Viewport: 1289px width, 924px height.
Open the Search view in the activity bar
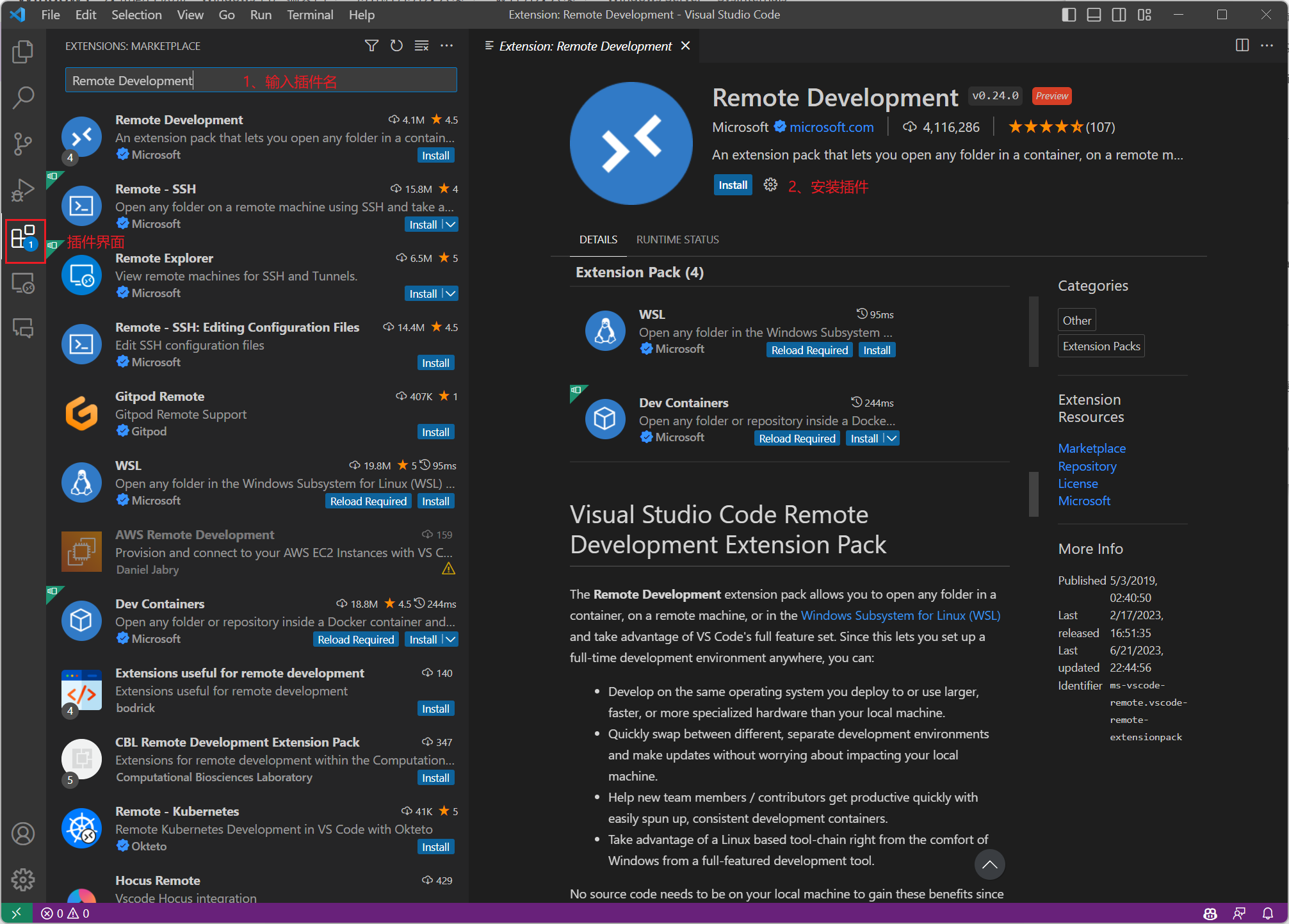(23, 97)
